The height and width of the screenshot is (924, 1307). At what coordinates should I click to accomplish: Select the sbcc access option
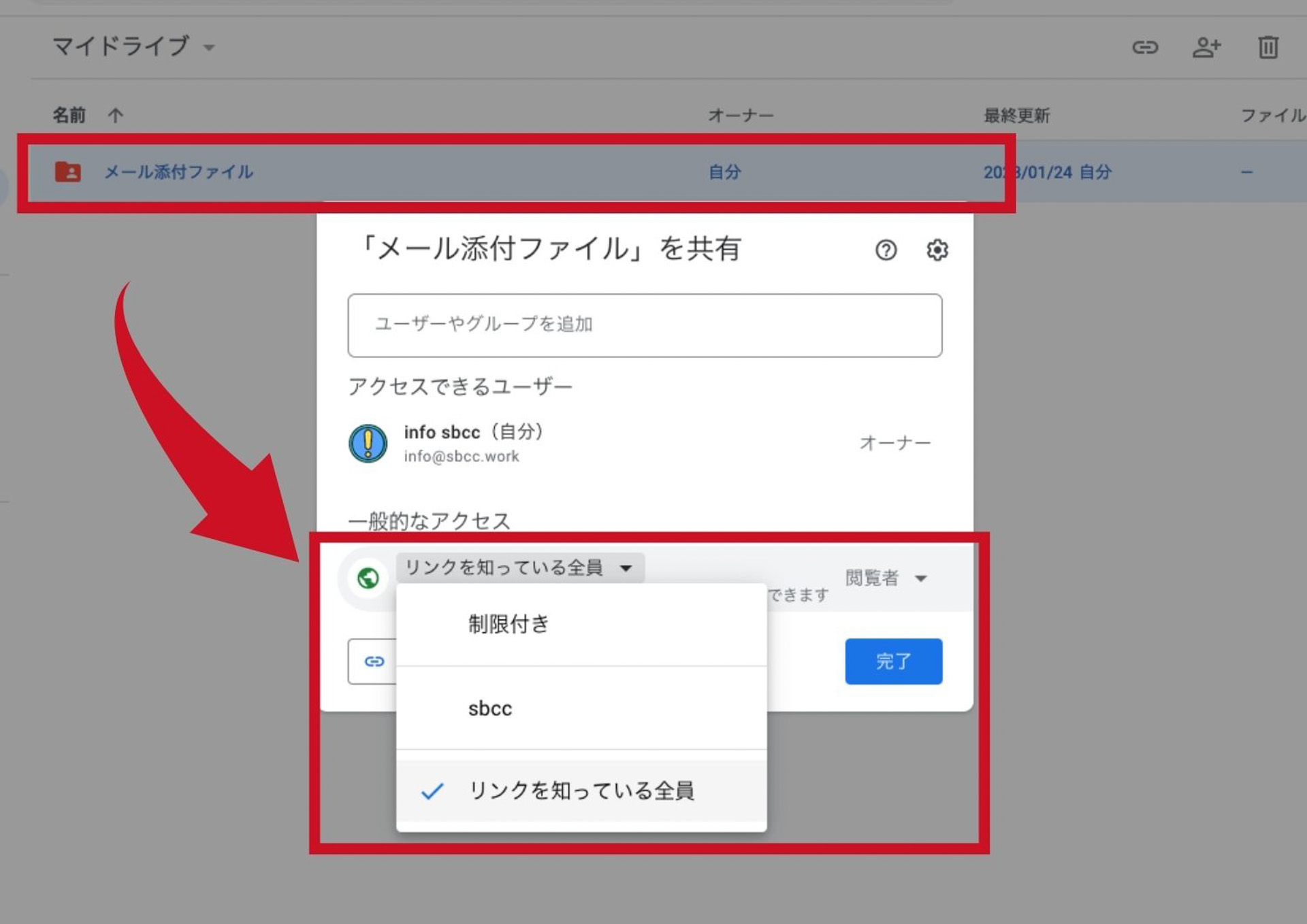(490, 708)
